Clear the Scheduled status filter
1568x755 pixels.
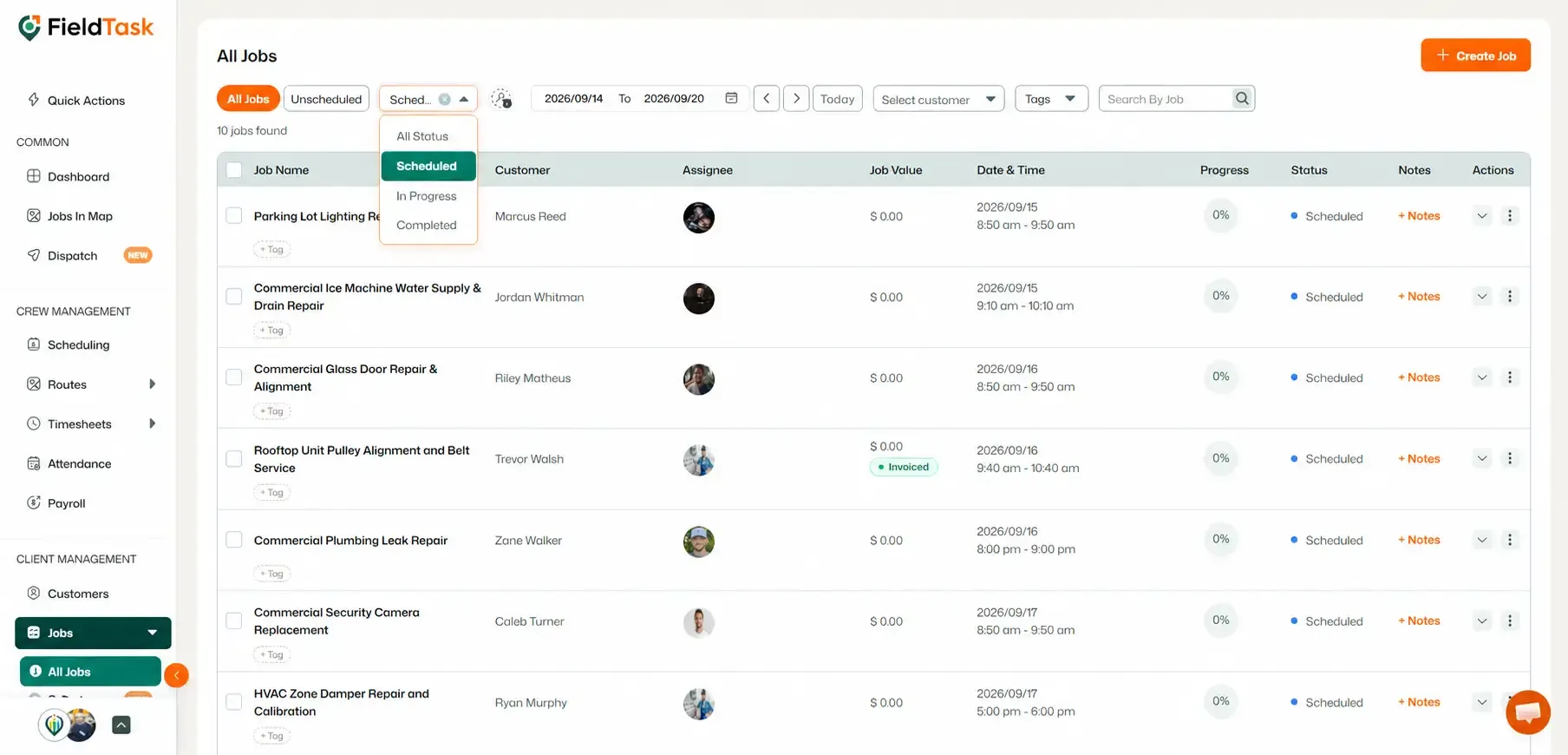[x=444, y=99]
